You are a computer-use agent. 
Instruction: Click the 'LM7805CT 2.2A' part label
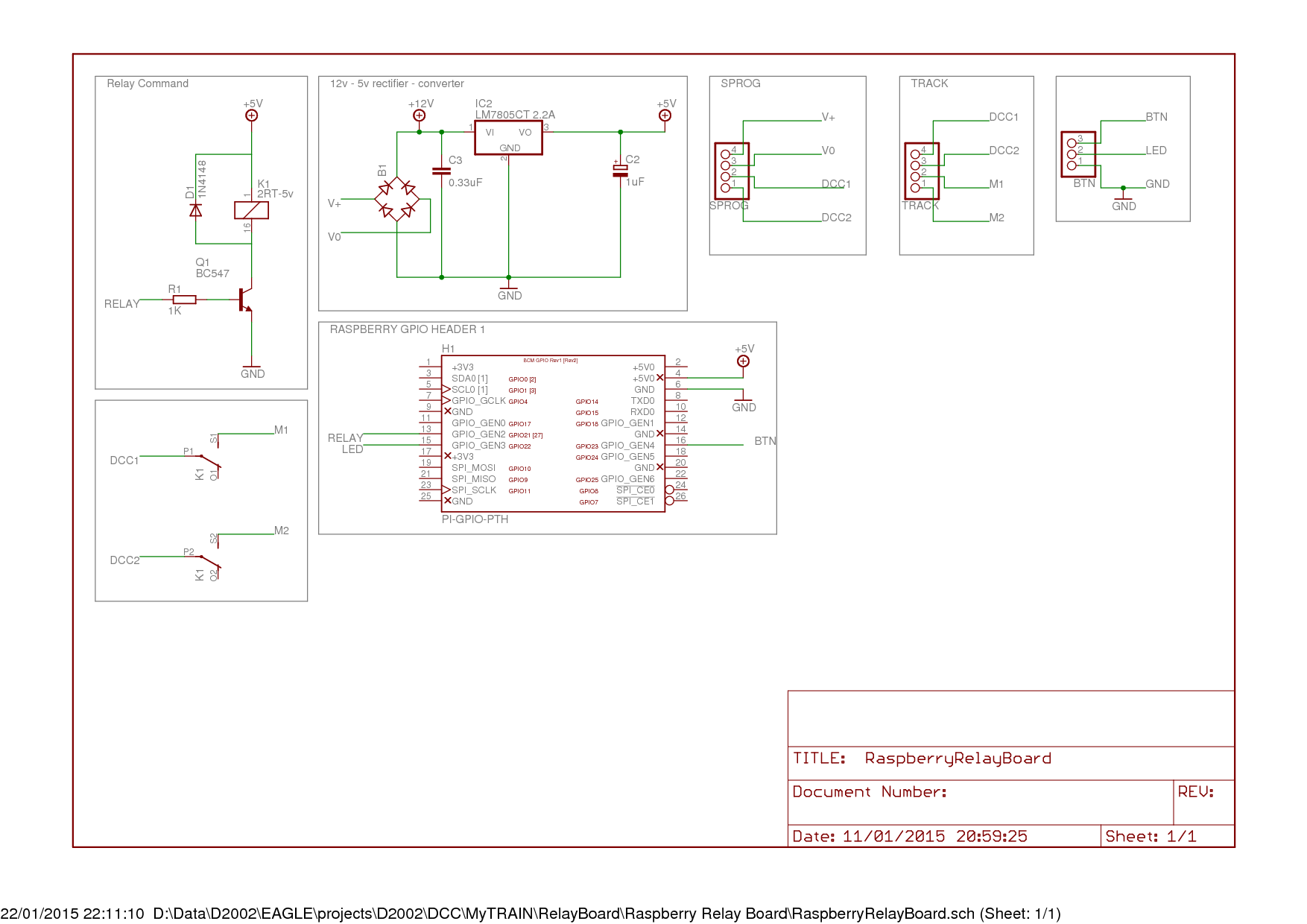pos(515,115)
